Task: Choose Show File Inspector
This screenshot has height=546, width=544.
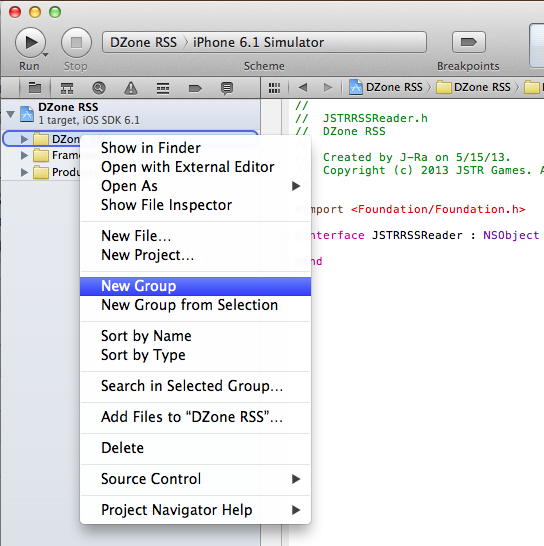Action: point(195,205)
